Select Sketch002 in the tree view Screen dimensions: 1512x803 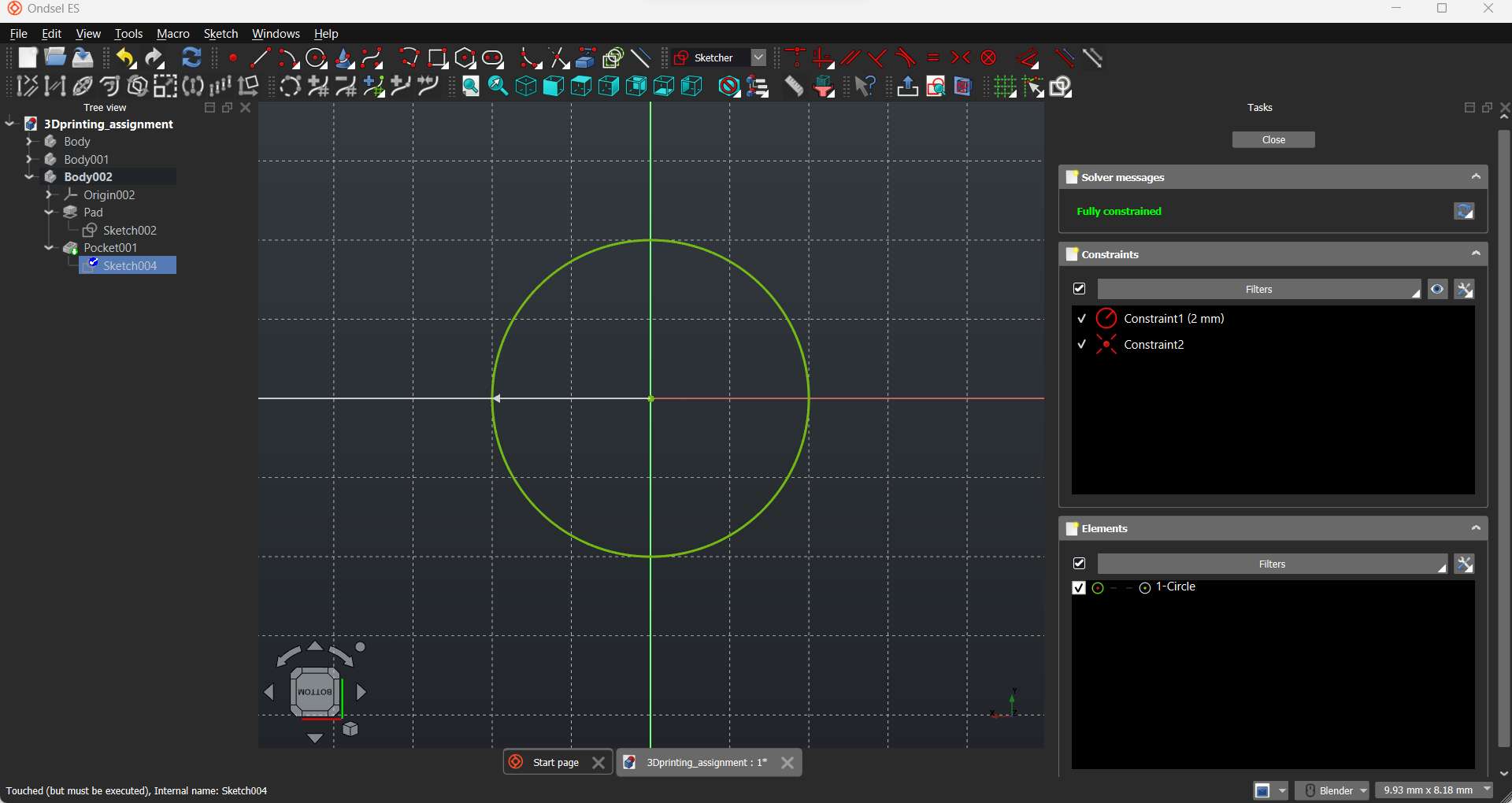pos(130,231)
